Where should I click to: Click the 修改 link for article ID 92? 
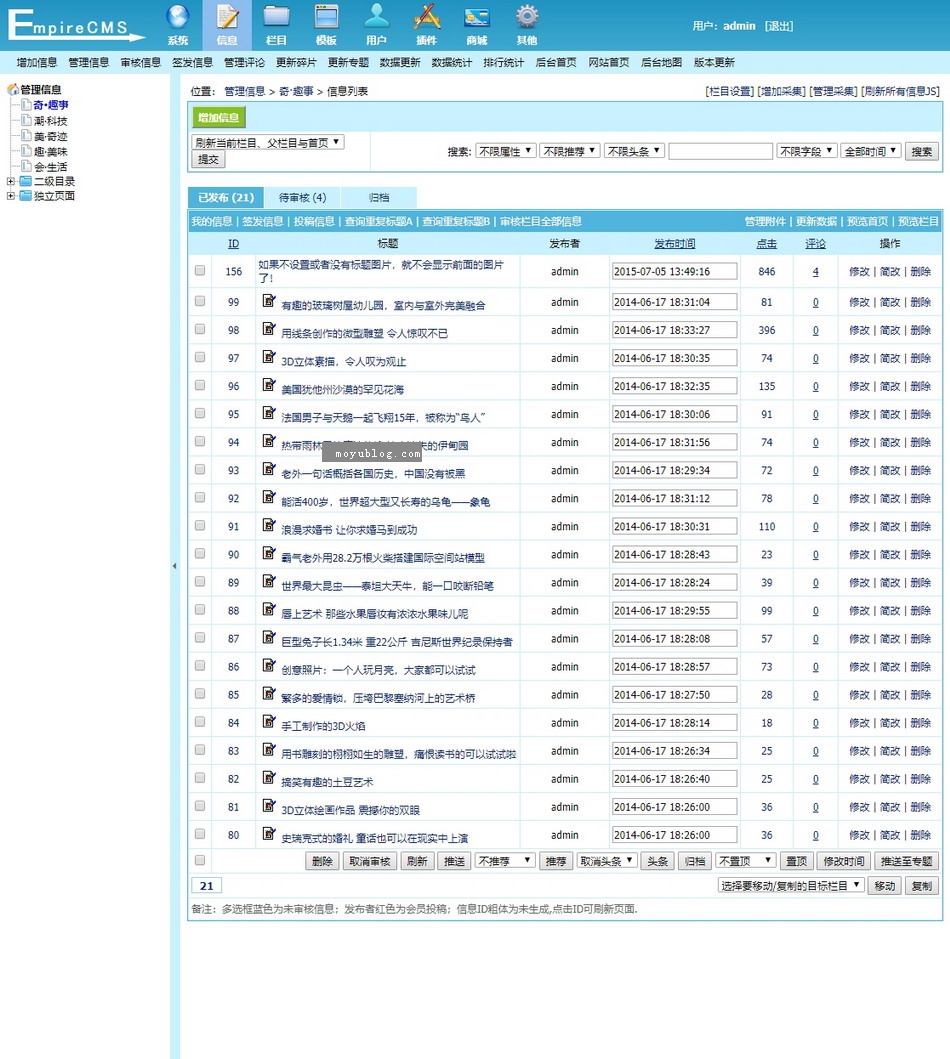[859, 498]
